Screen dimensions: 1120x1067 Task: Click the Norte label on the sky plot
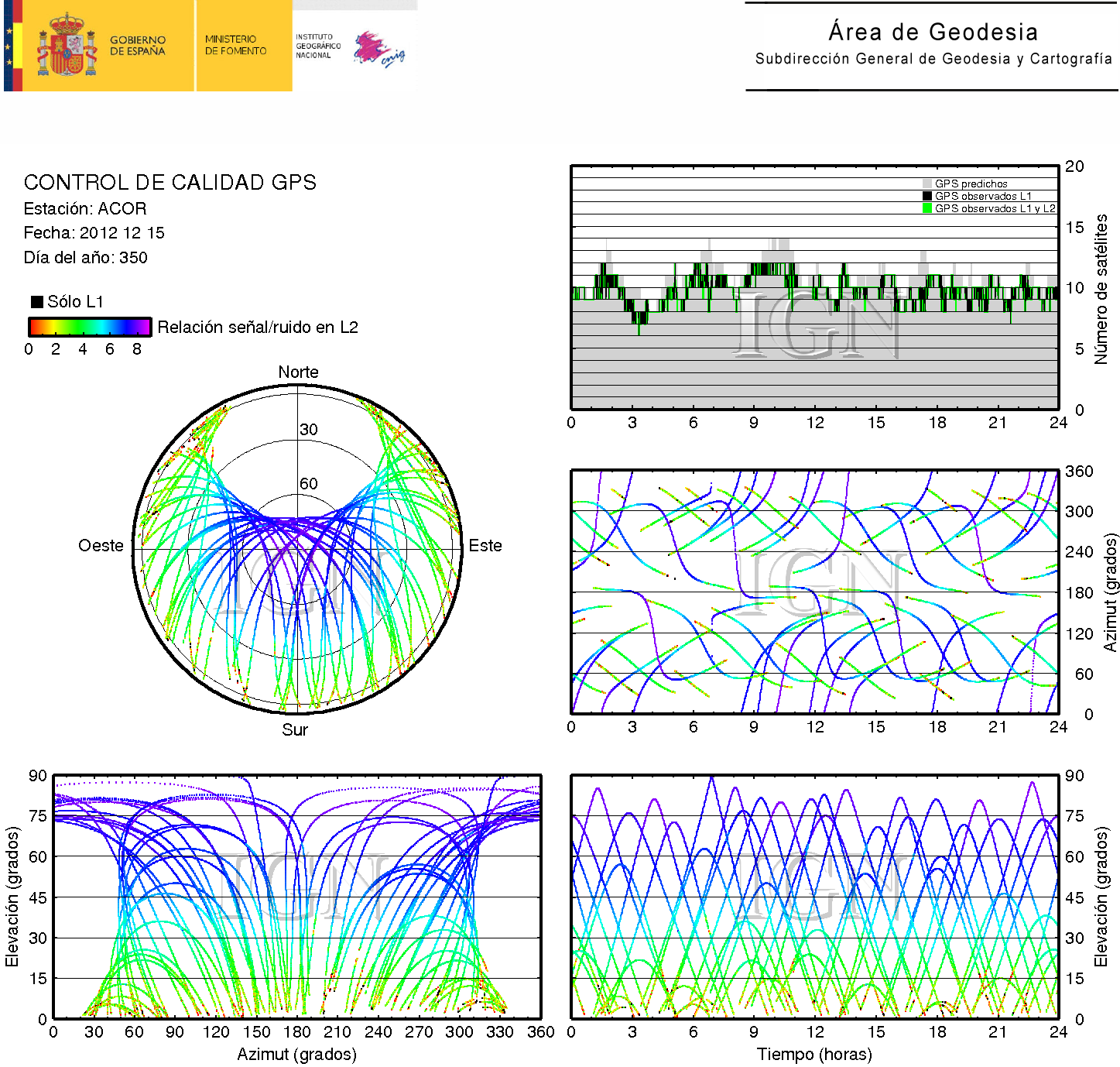click(298, 372)
